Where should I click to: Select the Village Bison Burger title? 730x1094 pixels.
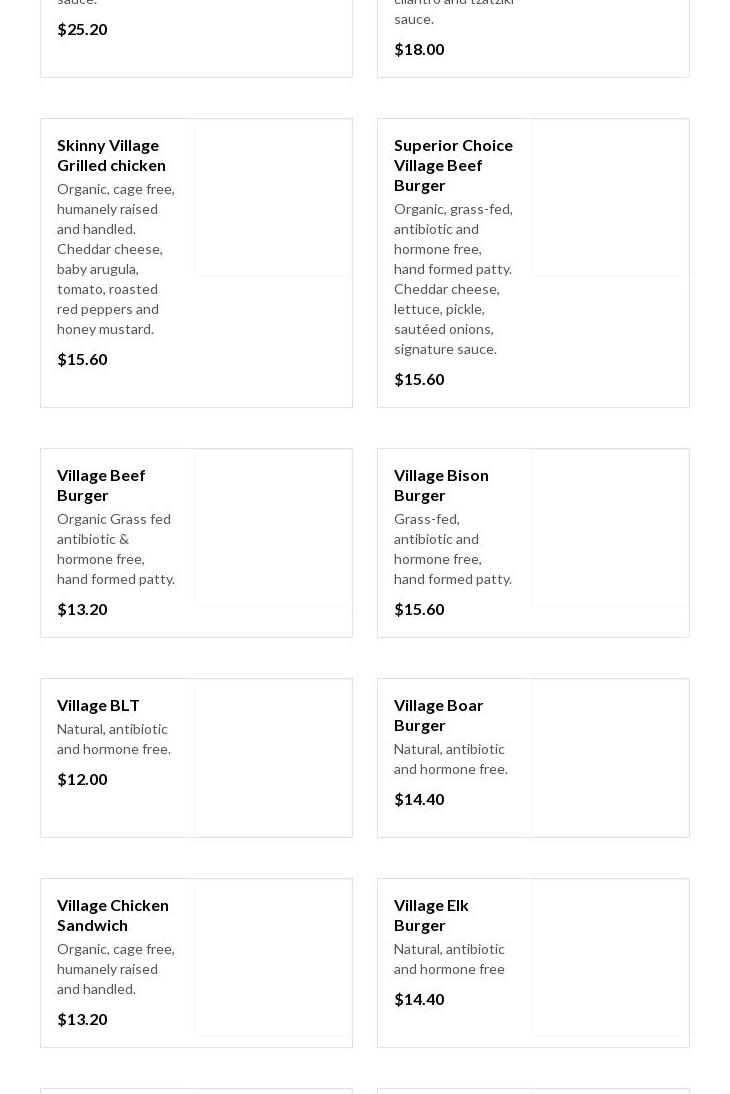[441, 485]
